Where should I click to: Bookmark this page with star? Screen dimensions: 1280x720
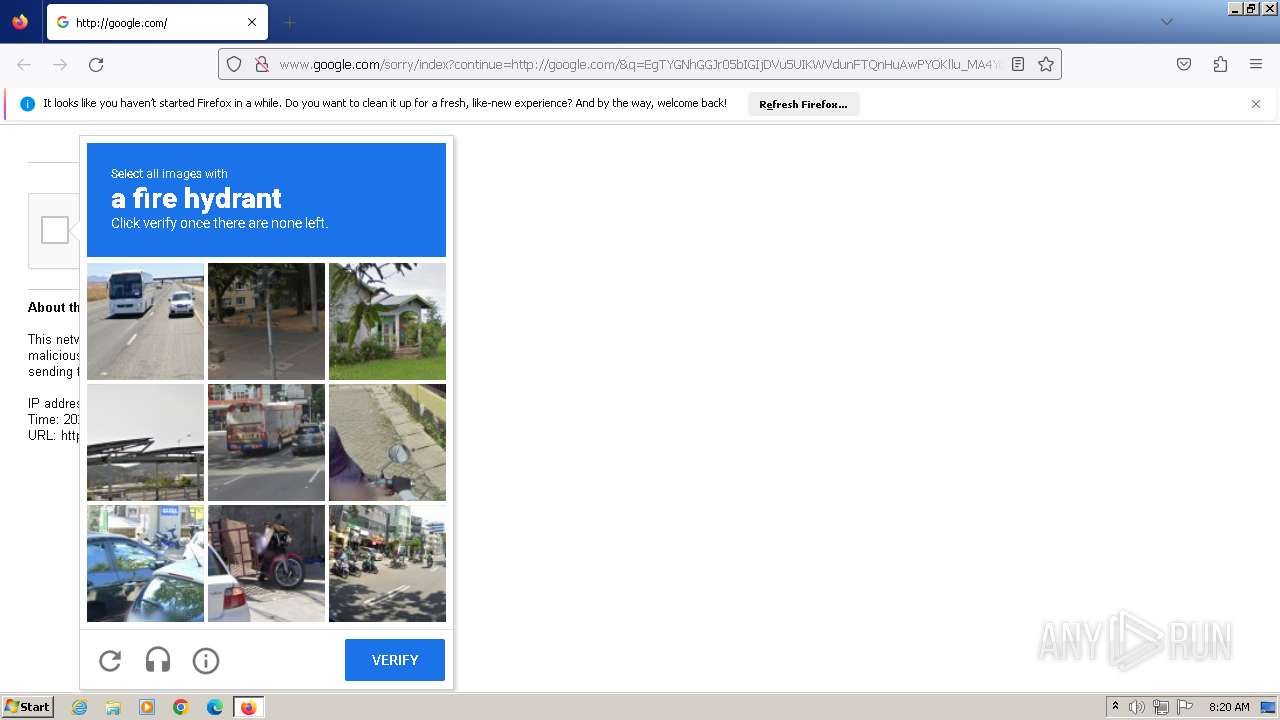coord(1046,64)
